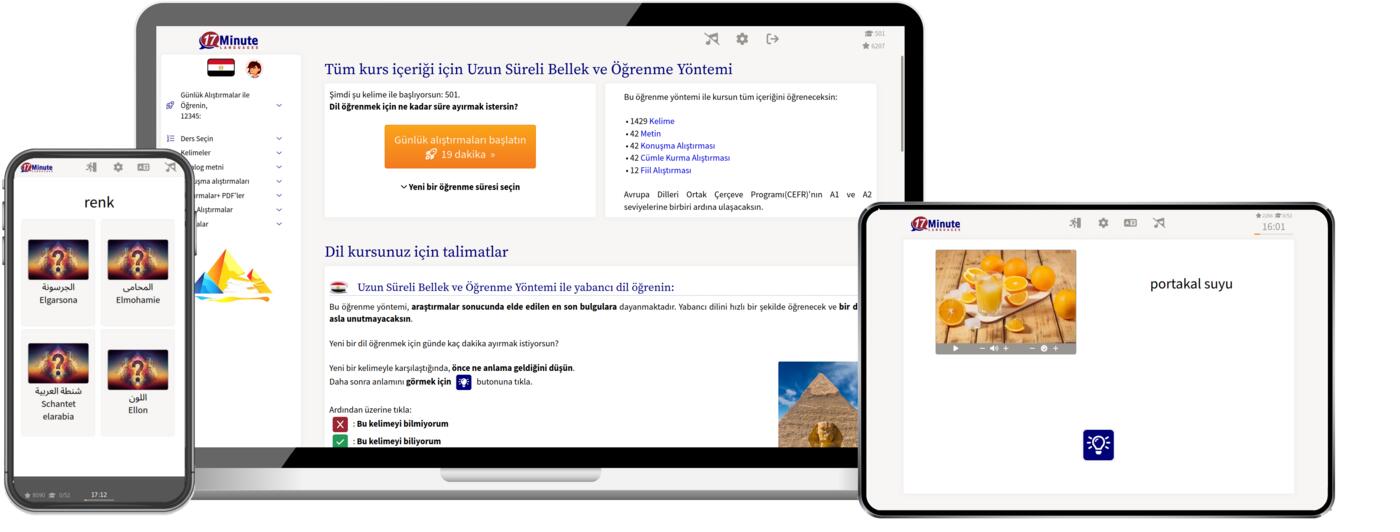Click the word 'portakal suyu' on tablet
Screen dimensions: 1400x532
[1191, 284]
